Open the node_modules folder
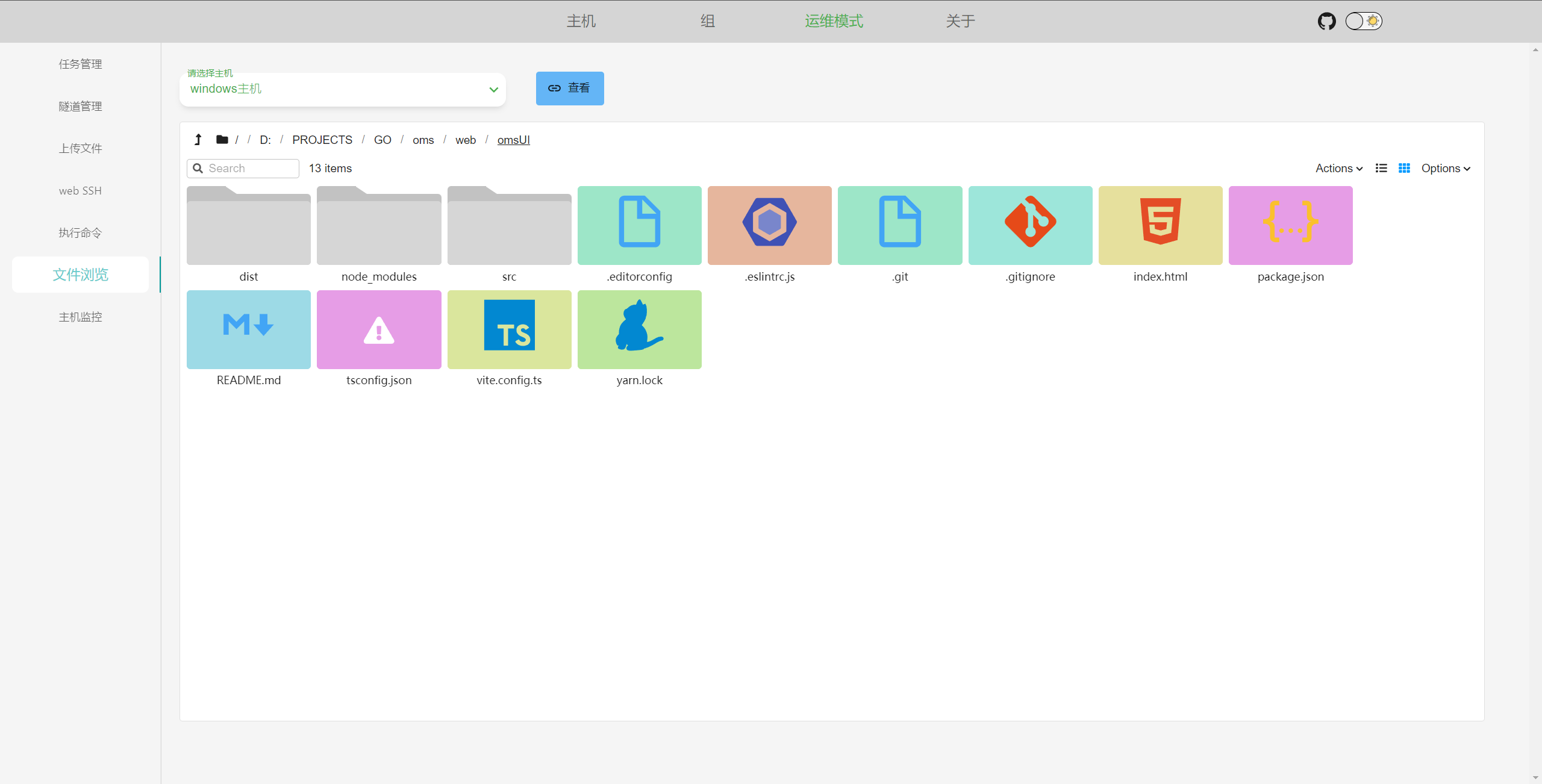 click(379, 226)
